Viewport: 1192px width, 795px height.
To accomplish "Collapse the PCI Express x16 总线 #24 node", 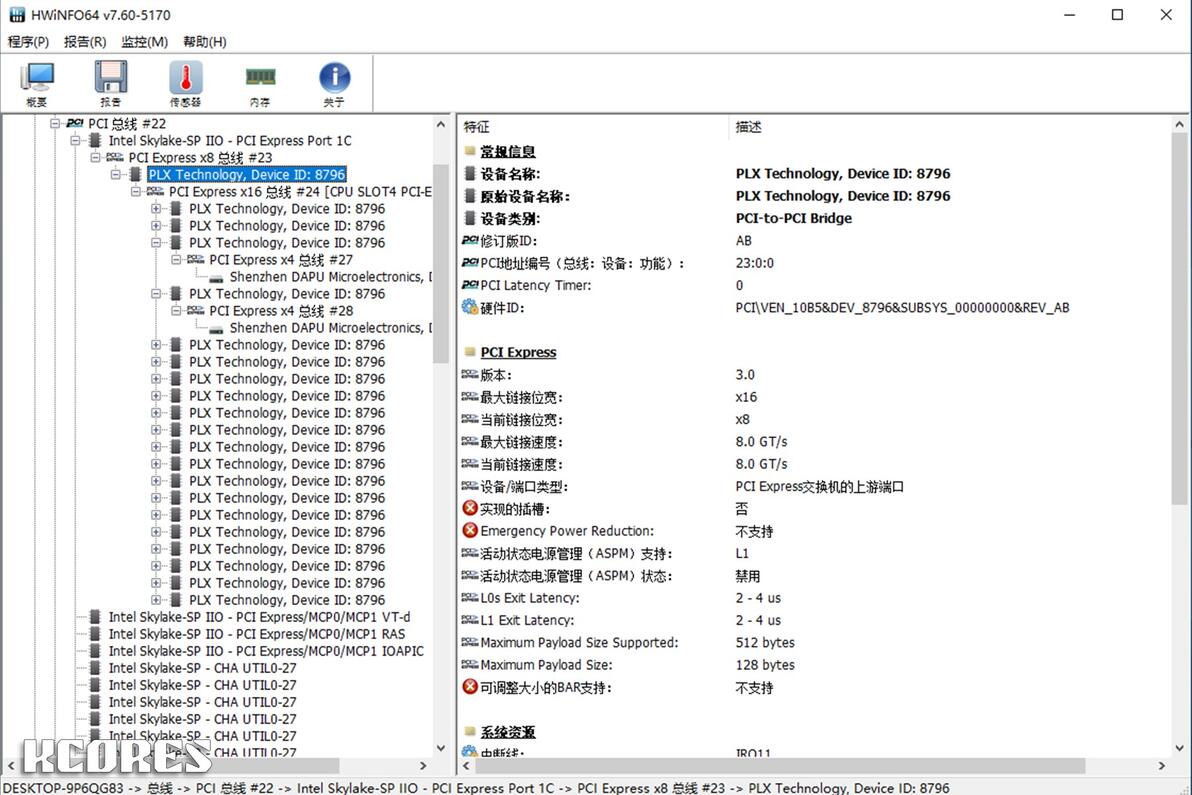I will tap(135, 192).
